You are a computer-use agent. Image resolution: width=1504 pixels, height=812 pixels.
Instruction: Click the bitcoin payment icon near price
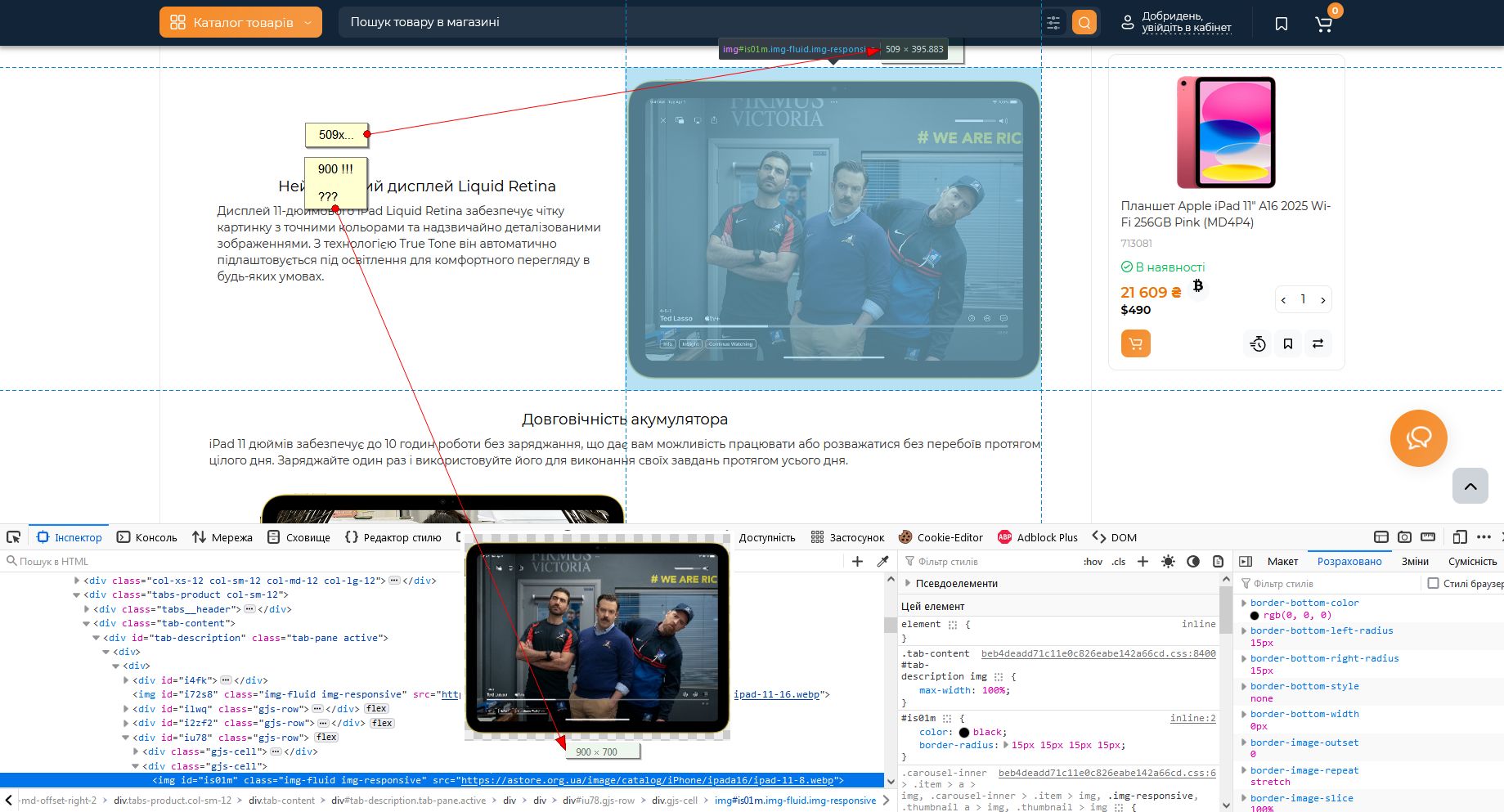coord(1197,285)
